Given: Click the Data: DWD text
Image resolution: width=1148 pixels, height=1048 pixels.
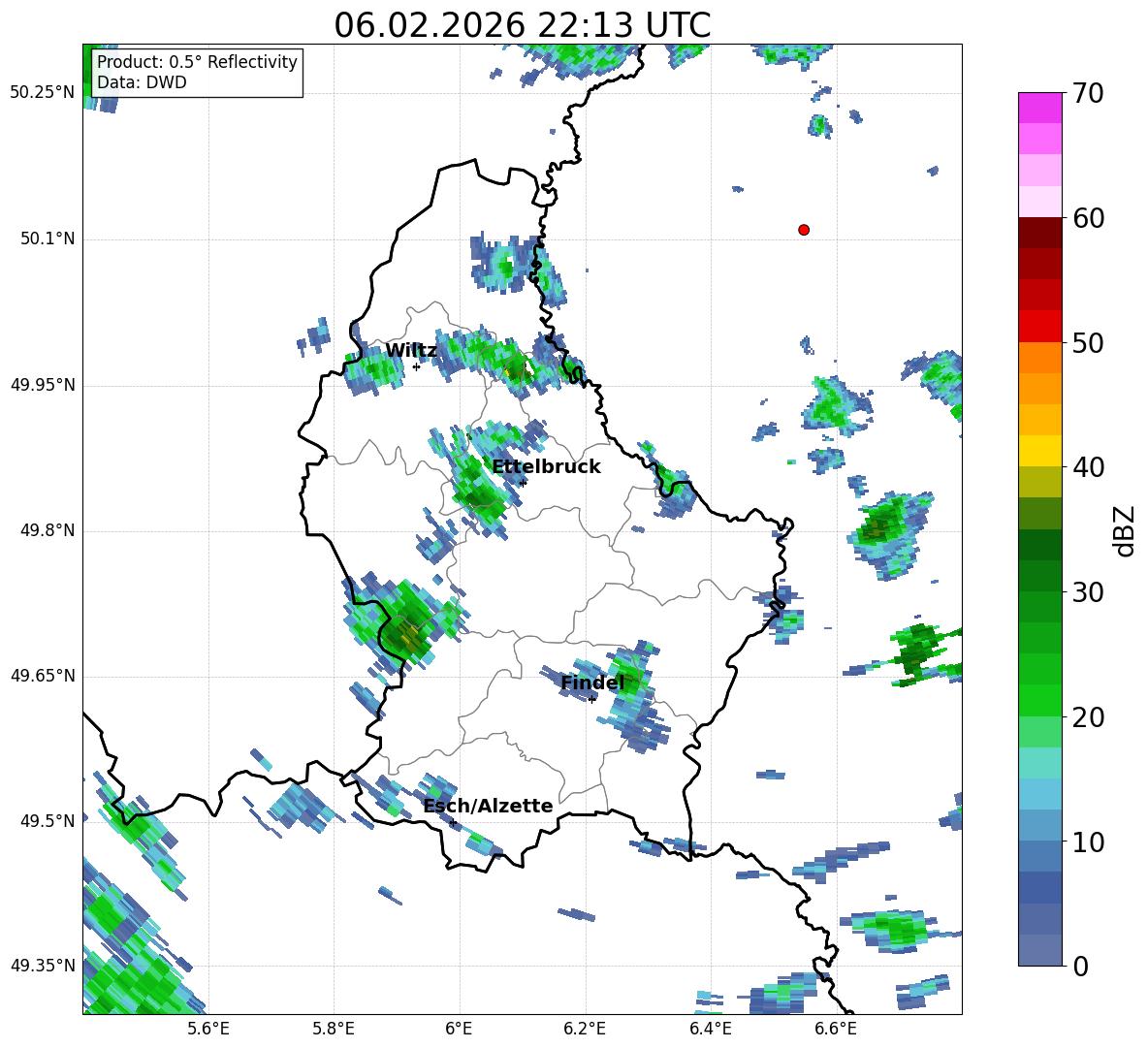Looking at the screenshot, I should 142,82.
